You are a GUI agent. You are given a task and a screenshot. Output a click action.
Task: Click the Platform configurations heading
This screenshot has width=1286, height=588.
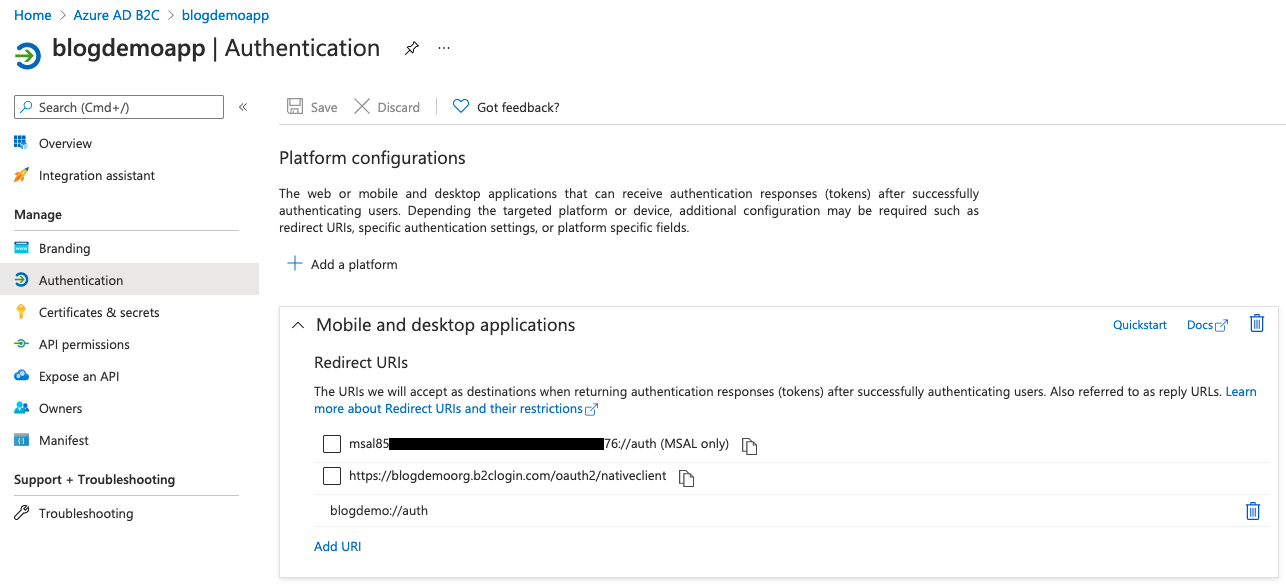372,158
